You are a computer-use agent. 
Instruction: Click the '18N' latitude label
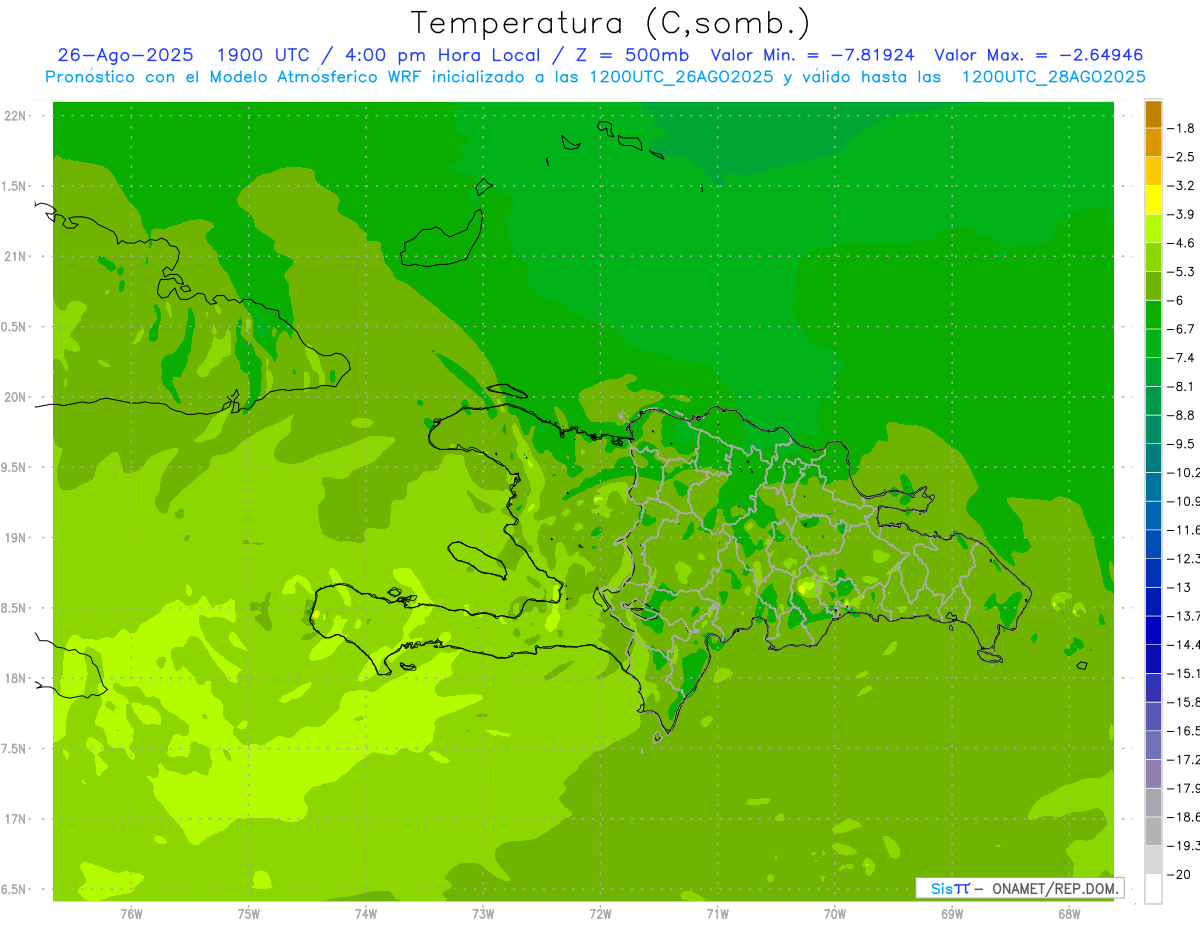click(15, 679)
